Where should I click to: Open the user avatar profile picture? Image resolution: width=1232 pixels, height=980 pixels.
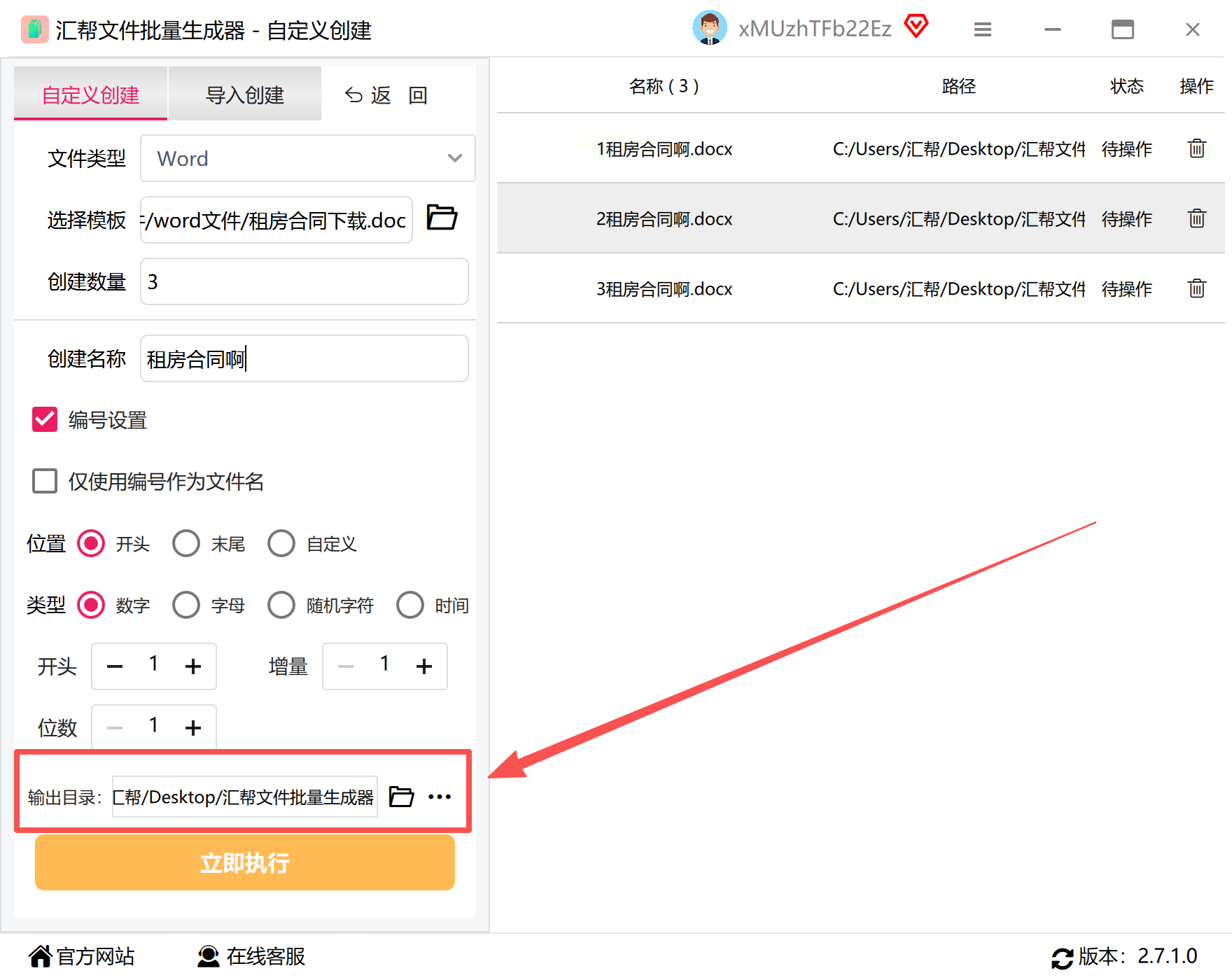(x=710, y=28)
